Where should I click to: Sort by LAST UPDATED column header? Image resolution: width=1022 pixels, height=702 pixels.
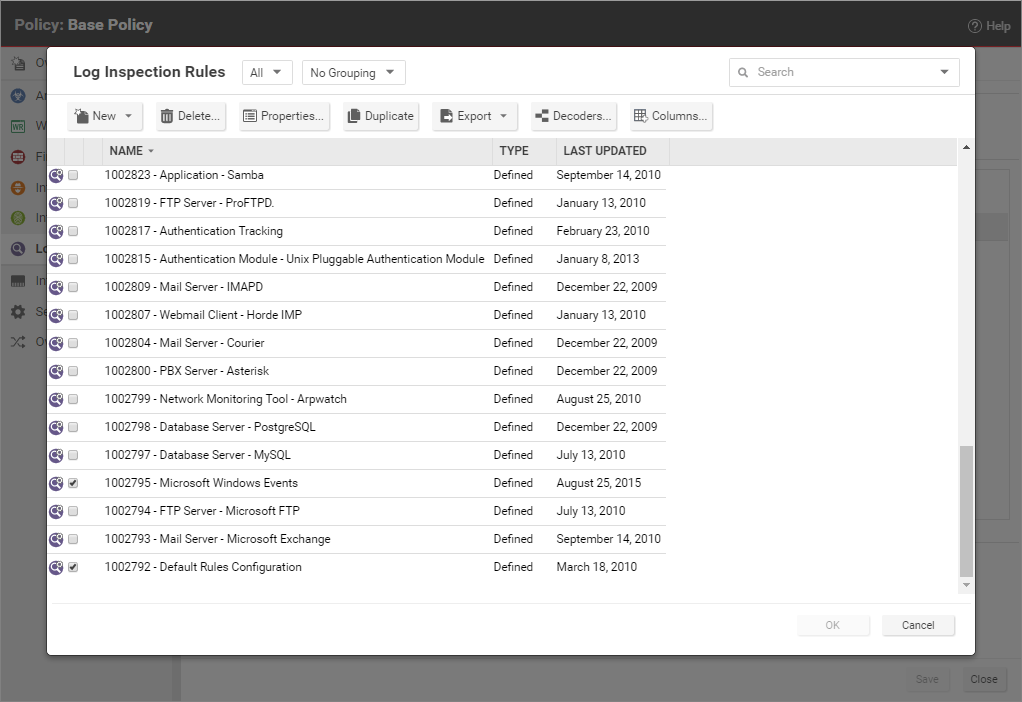(604, 151)
